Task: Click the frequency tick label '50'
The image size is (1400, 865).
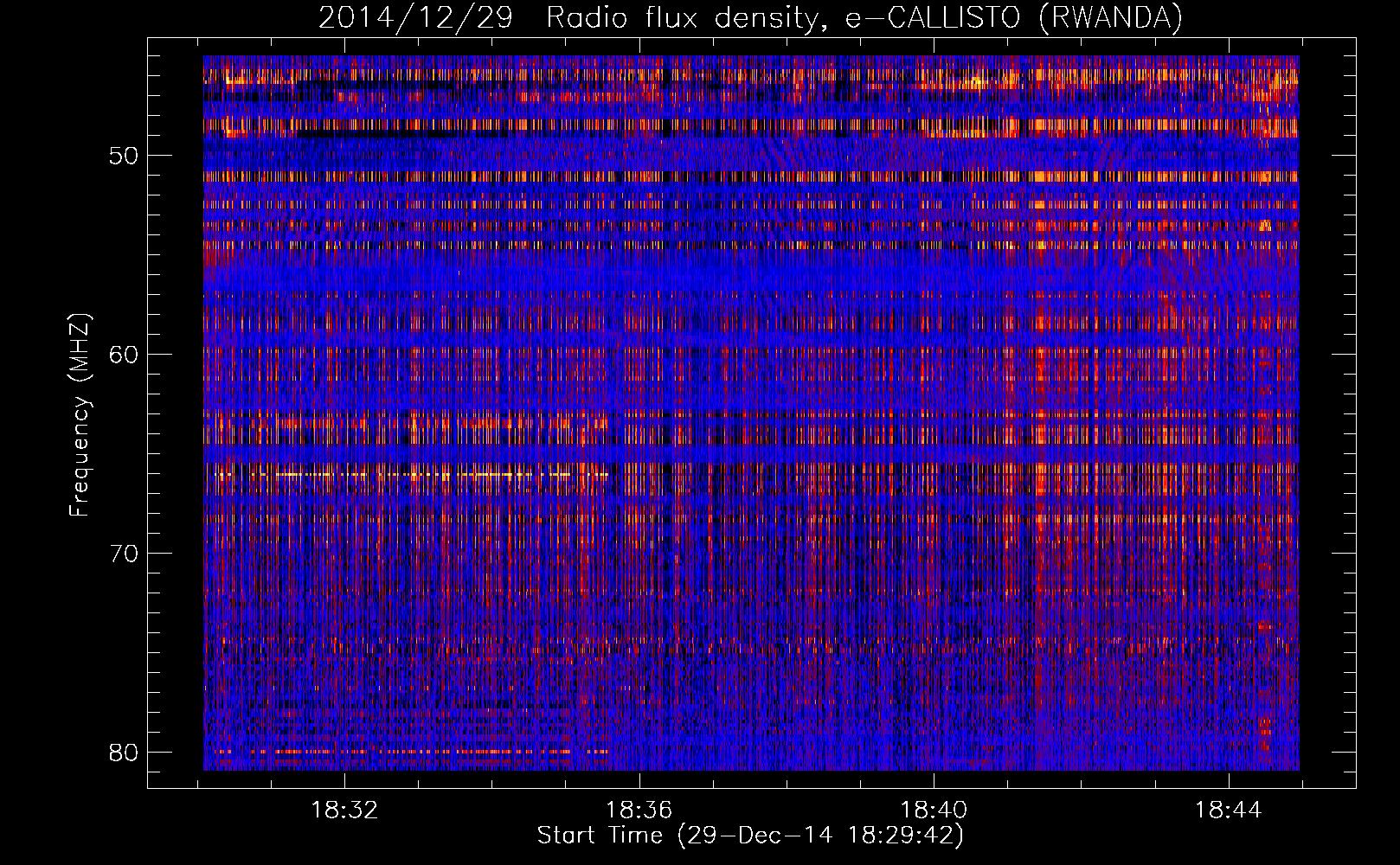Action: [x=125, y=156]
